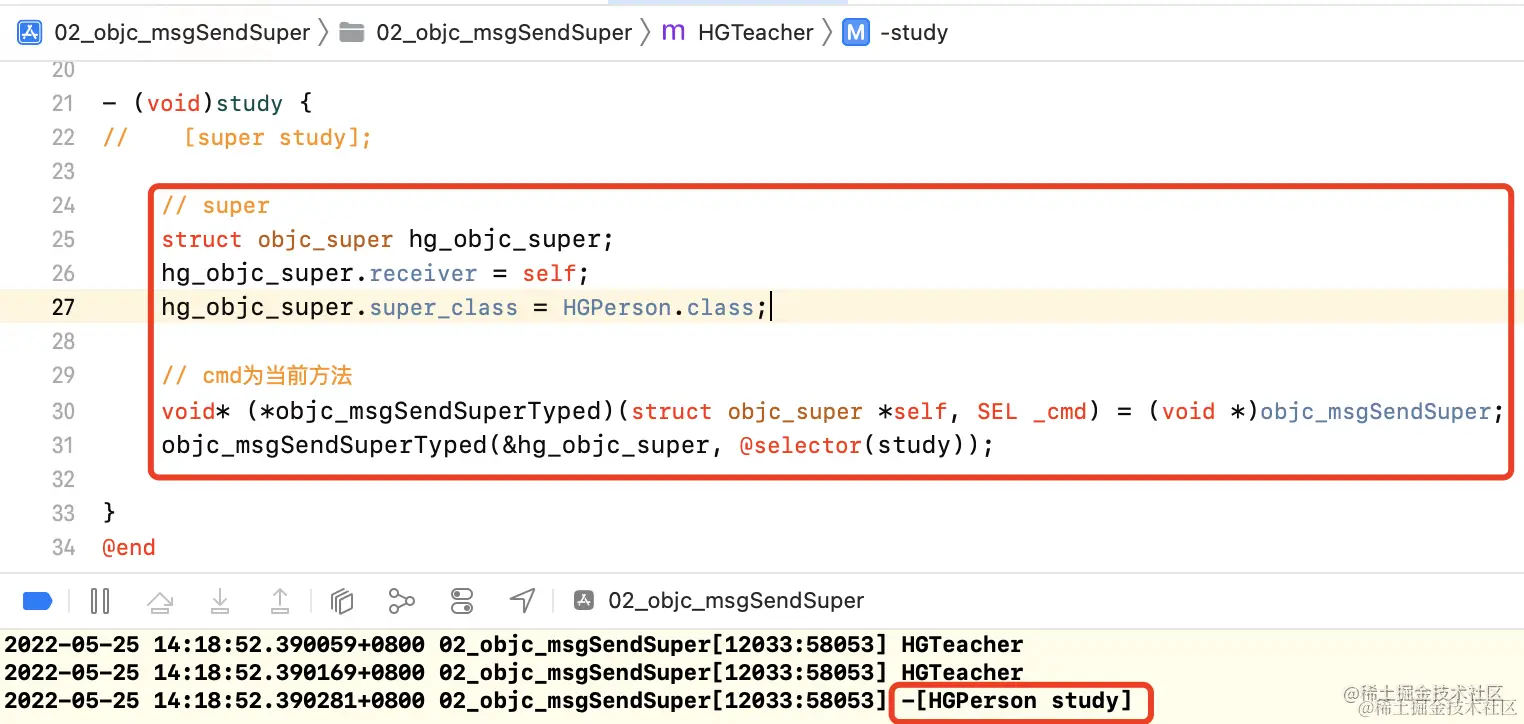Open the Debug Memory Graph tool
The height and width of the screenshot is (724, 1524).
pos(401,600)
